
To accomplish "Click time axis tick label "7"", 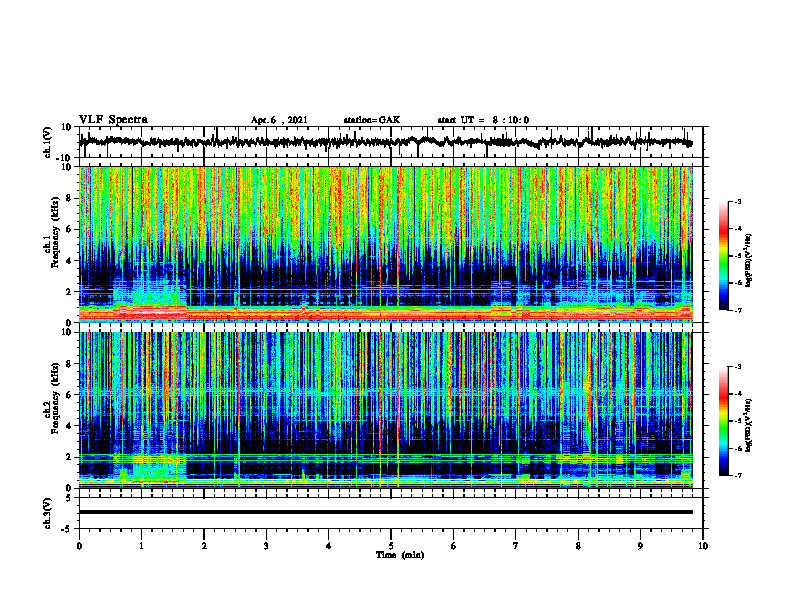I will [x=516, y=546].
